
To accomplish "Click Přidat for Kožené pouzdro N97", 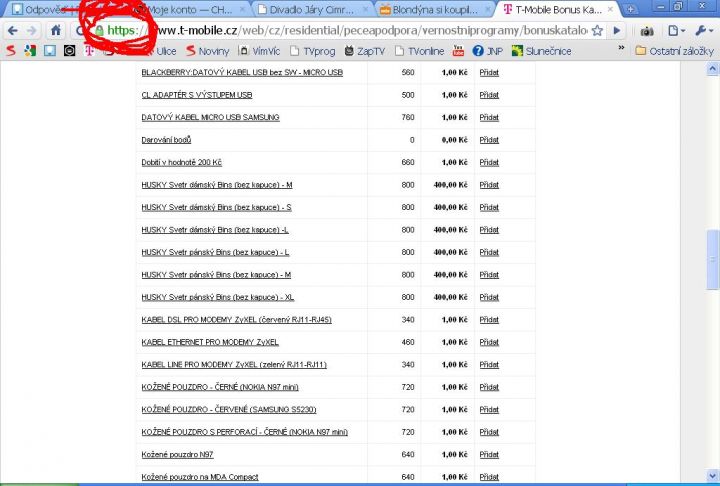I will [x=489, y=455].
